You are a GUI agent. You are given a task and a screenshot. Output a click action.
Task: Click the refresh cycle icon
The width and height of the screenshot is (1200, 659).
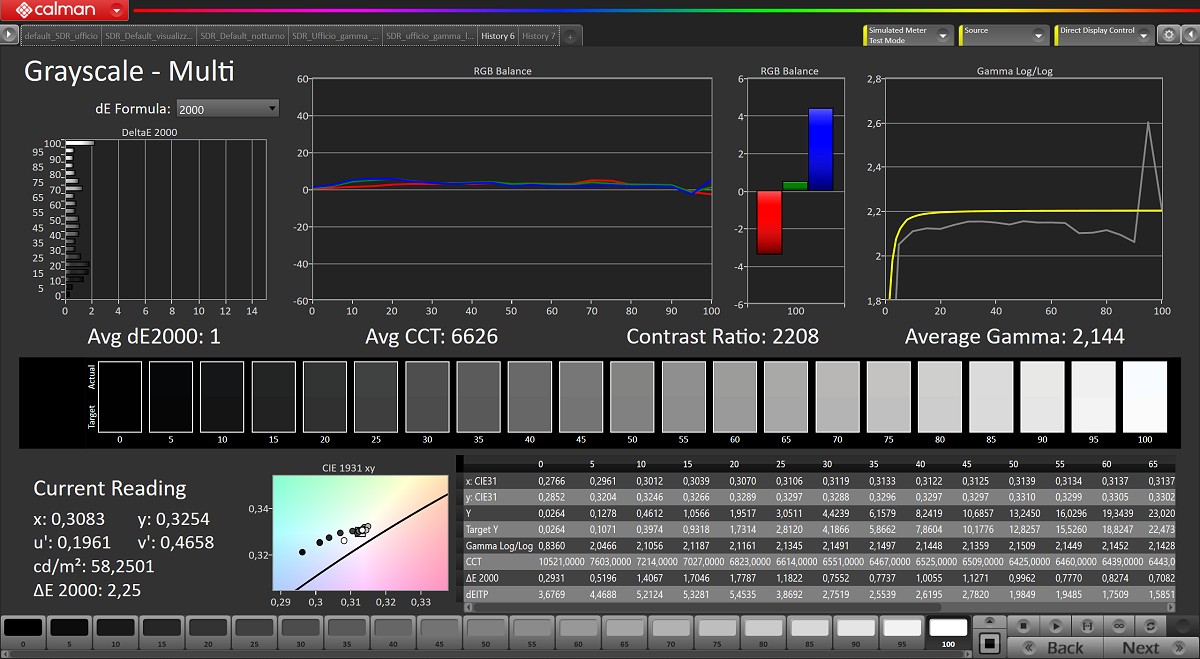[x=1150, y=625]
